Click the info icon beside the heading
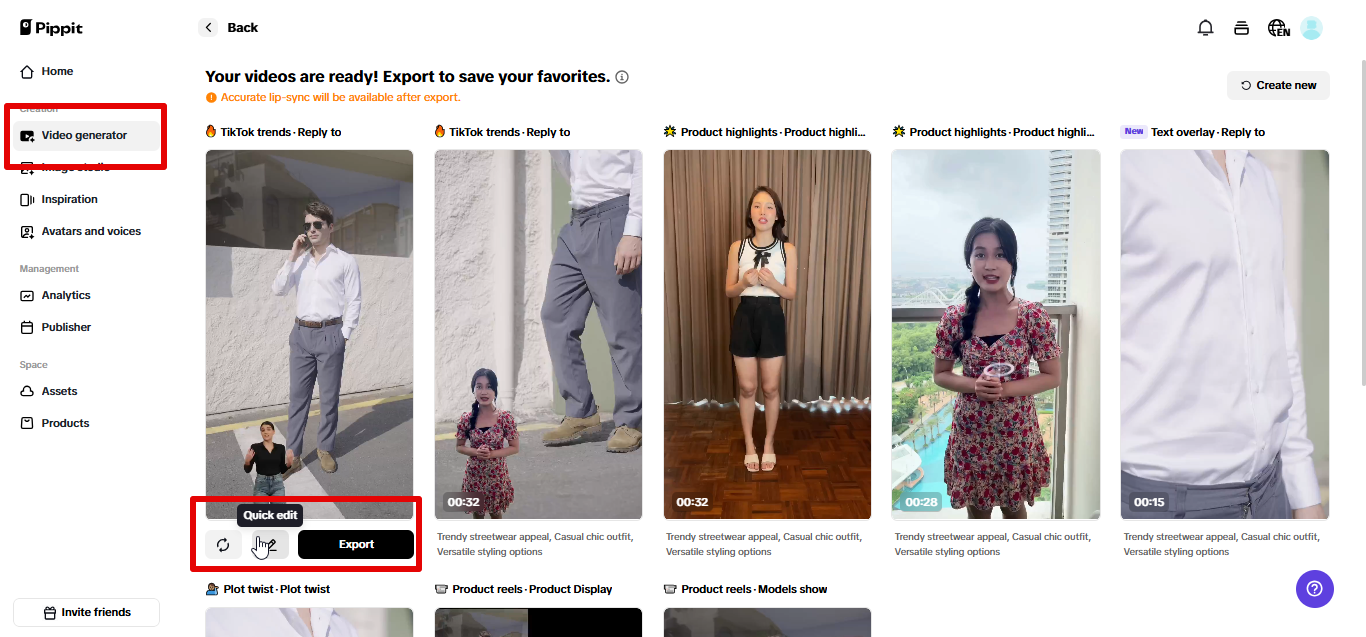Viewport: 1366px width, 637px height. tap(622, 77)
